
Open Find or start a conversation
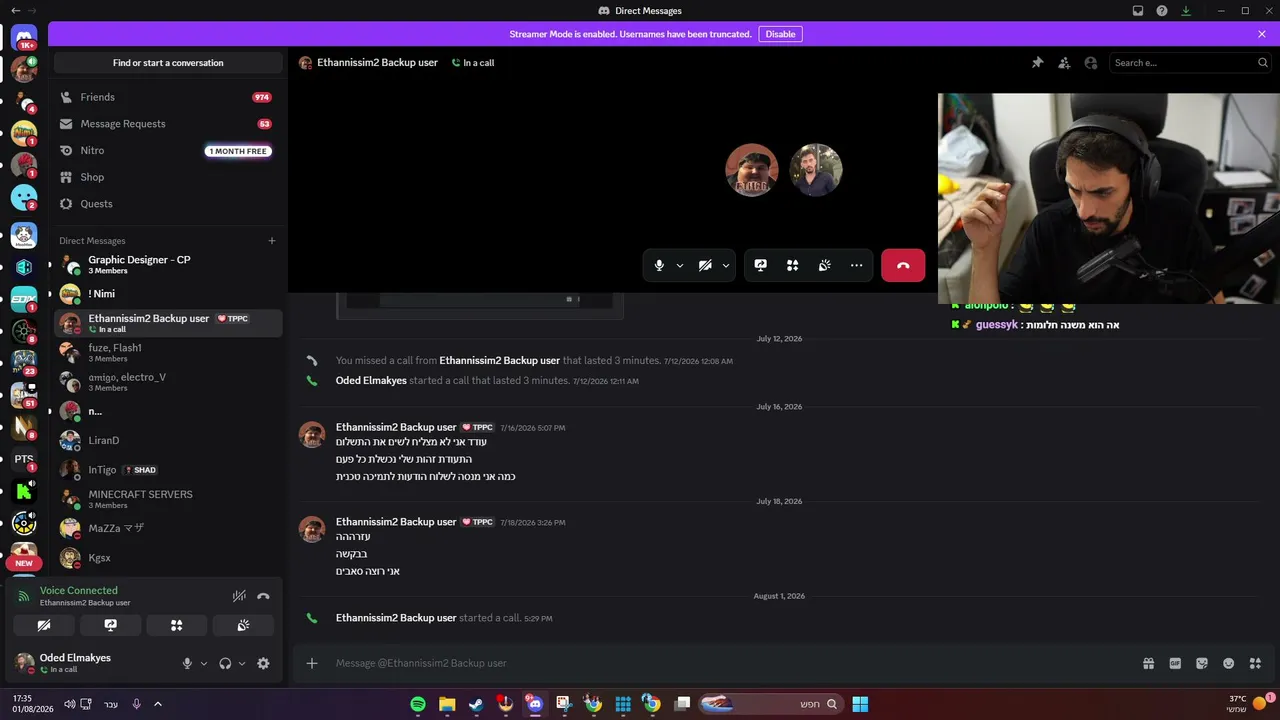point(168,63)
